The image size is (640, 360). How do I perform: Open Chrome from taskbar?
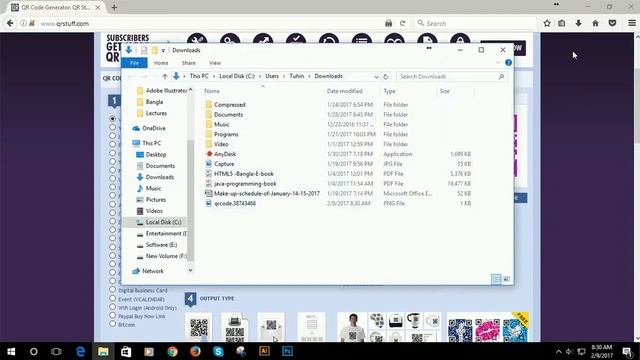(x=172, y=351)
